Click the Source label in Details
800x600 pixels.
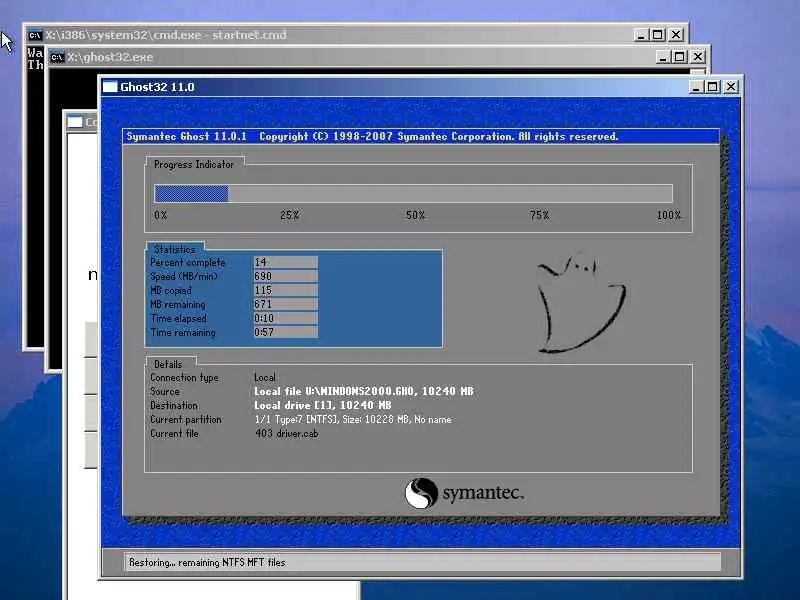pos(165,391)
